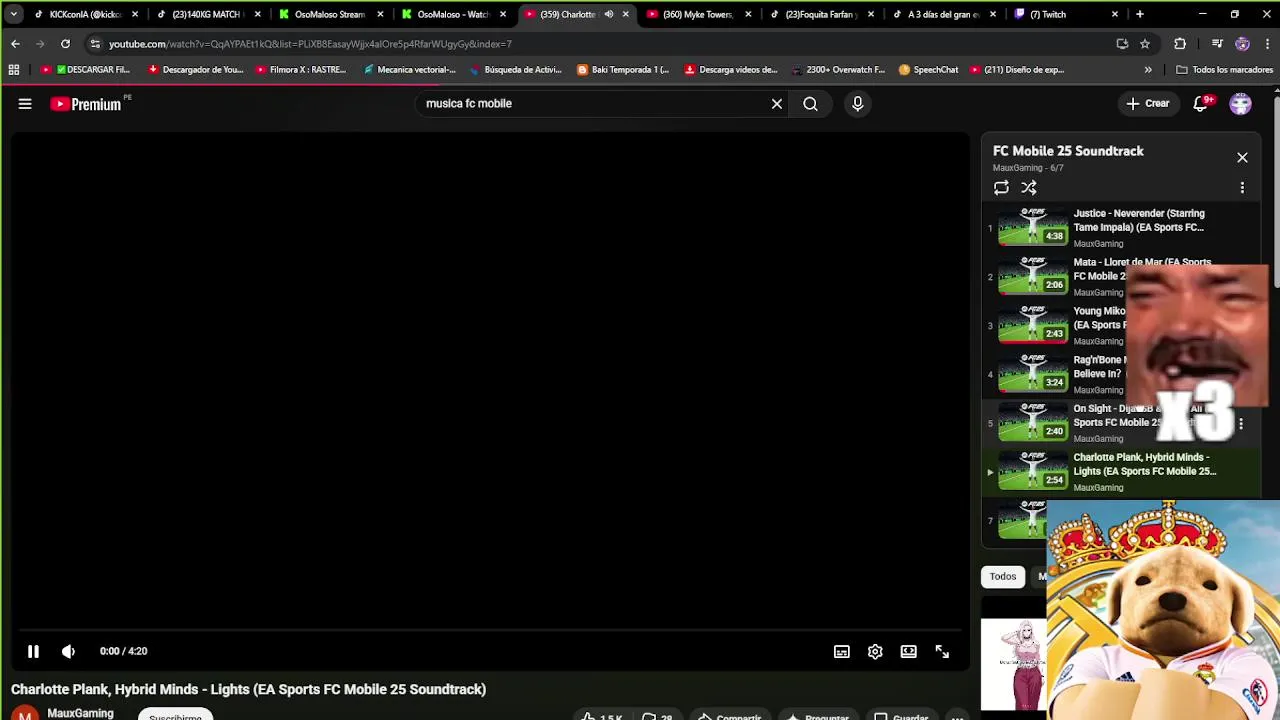
Task: Close the FC Mobile 25 Soundtrack playlist panel
Action: click(x=1242, y=158)
